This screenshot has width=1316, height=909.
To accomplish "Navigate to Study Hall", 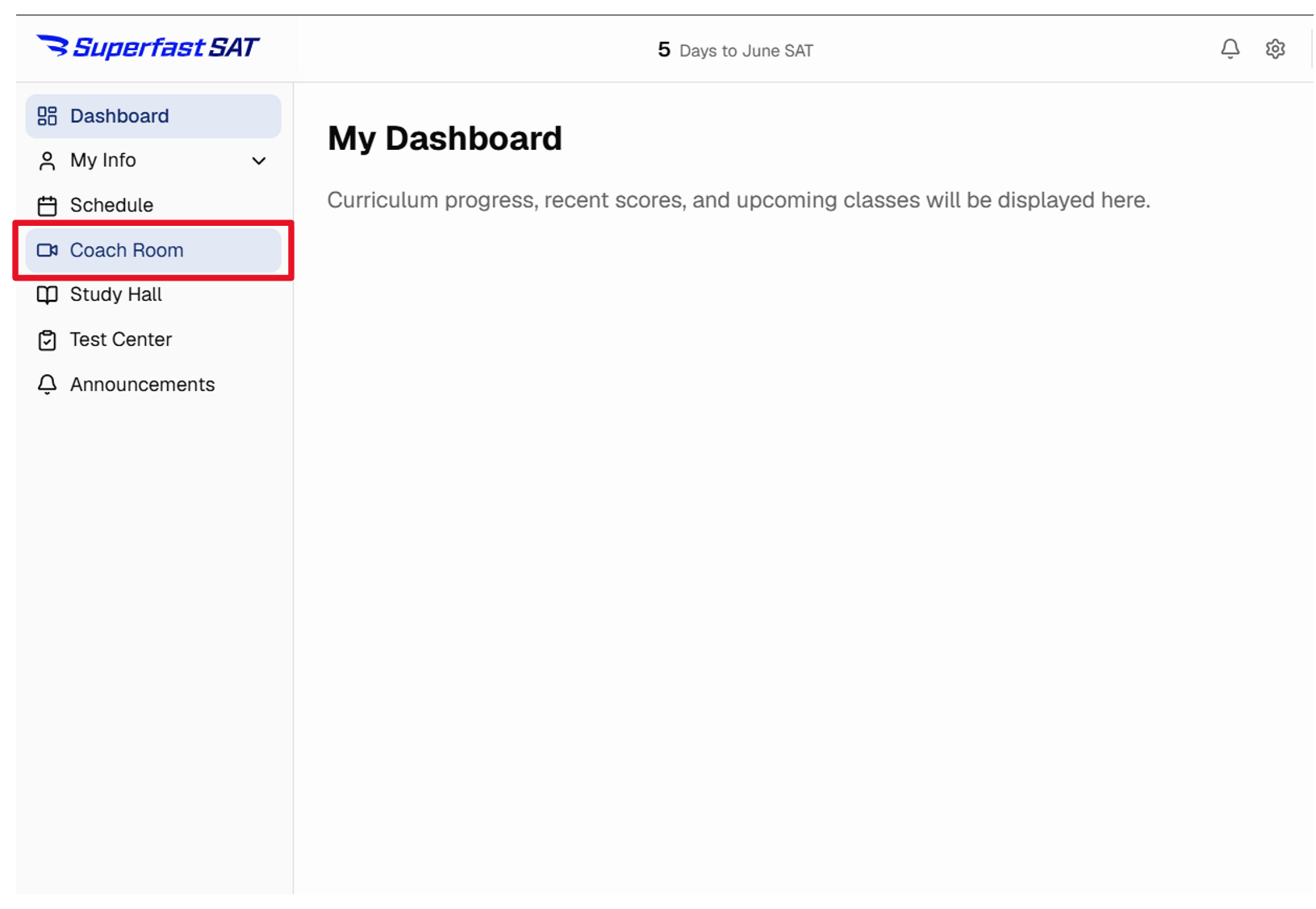I will pyautogui.click(x=153, y=294).
